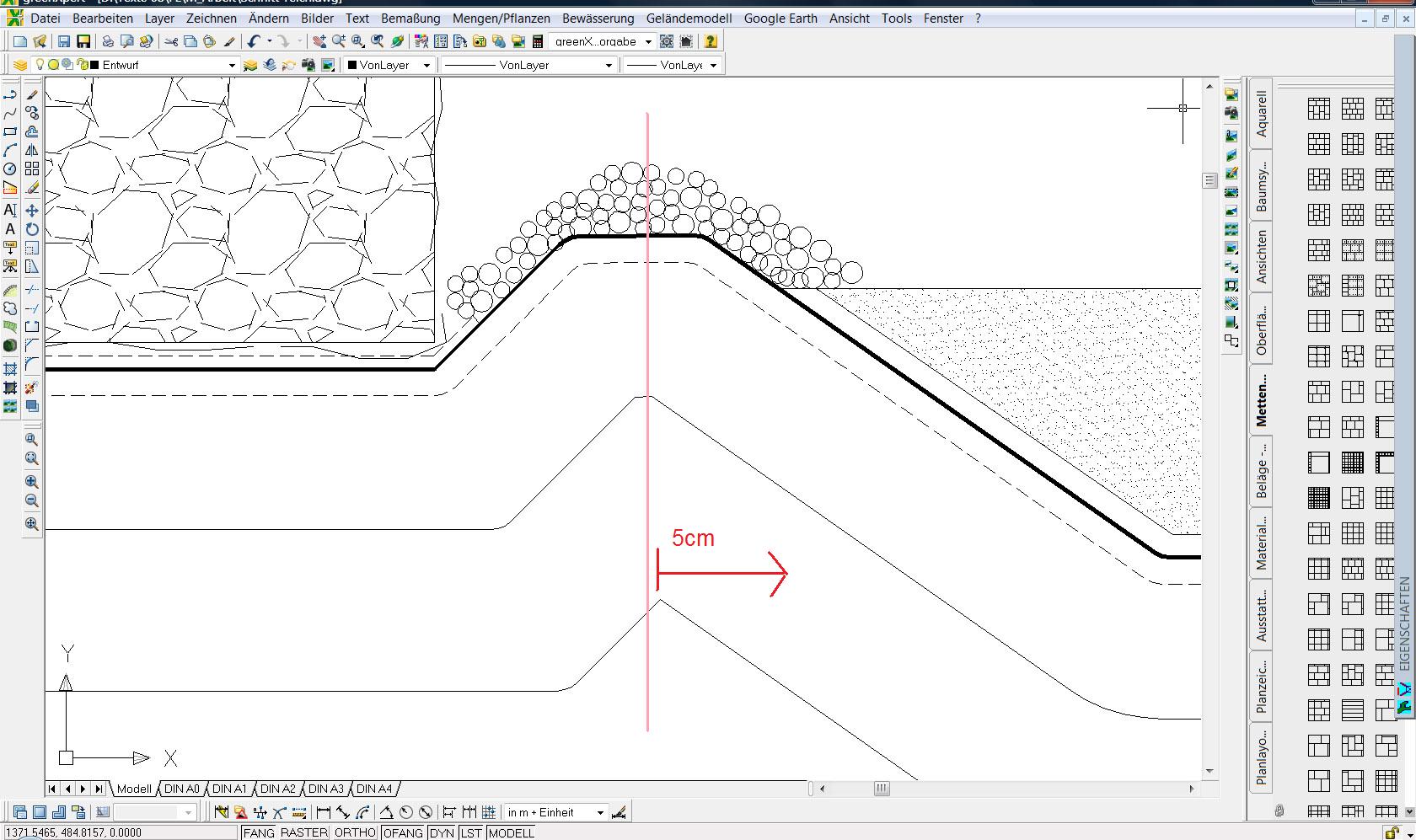Open the Datei menu
The image size is (1416, 840).
click(x=46, y=18)
